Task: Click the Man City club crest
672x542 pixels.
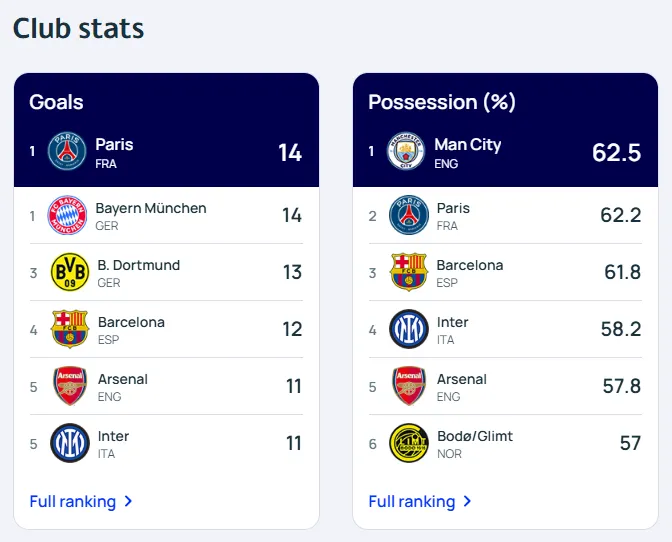Action: point(407,152)
